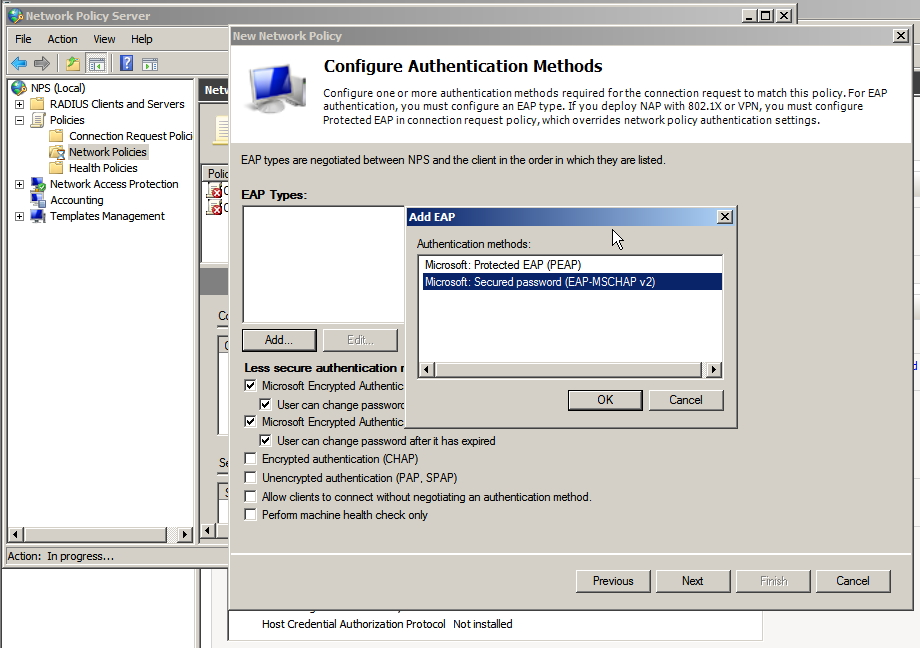Click the first disabled policy row icon

[x=215, y=191]
